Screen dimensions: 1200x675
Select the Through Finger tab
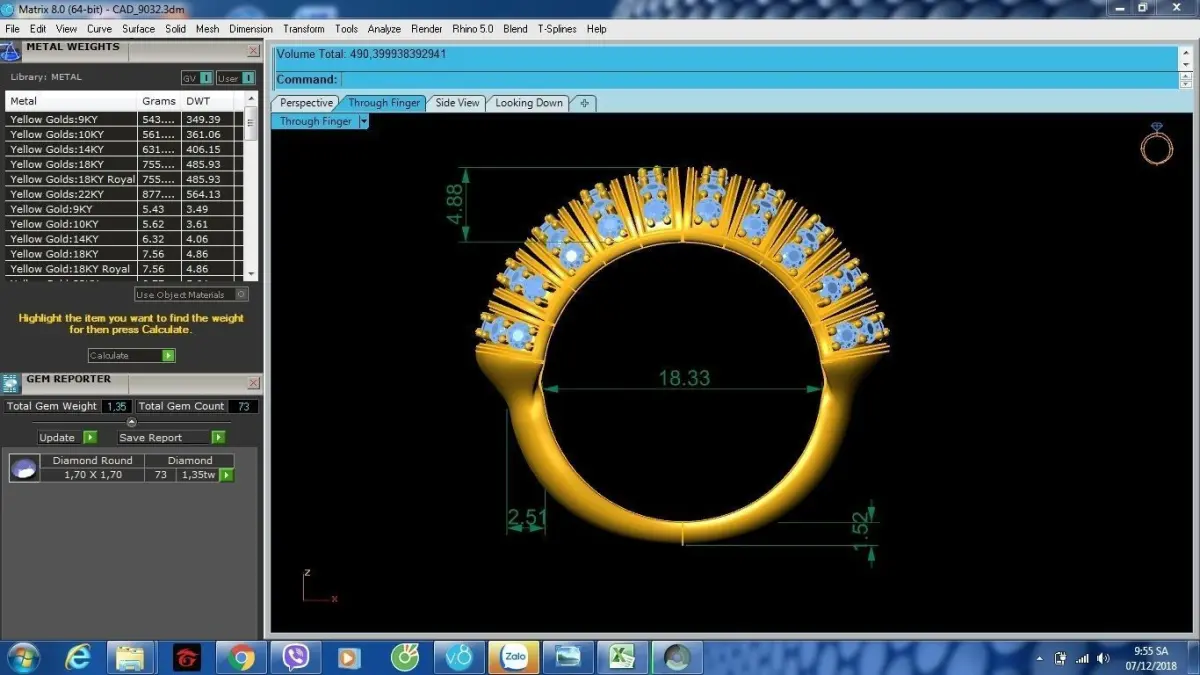(384, 103)
